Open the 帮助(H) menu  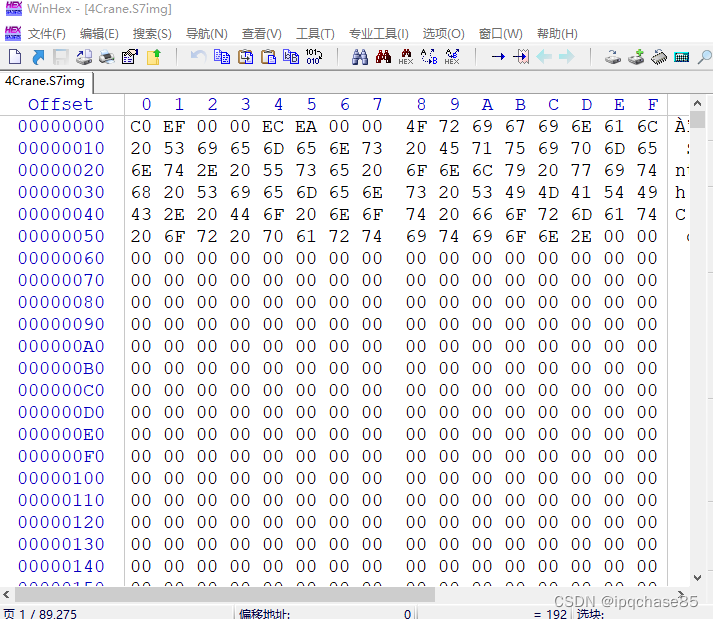tap(557, 34)
